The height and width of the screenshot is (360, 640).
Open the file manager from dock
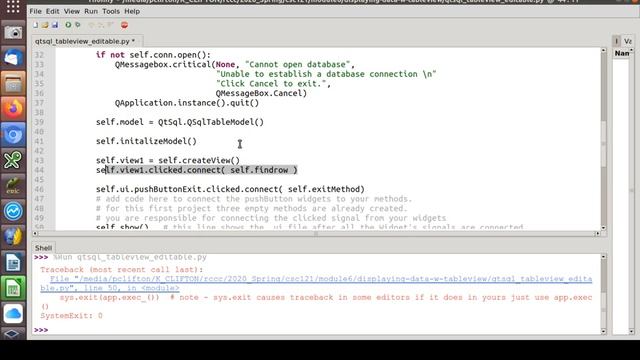13,84
